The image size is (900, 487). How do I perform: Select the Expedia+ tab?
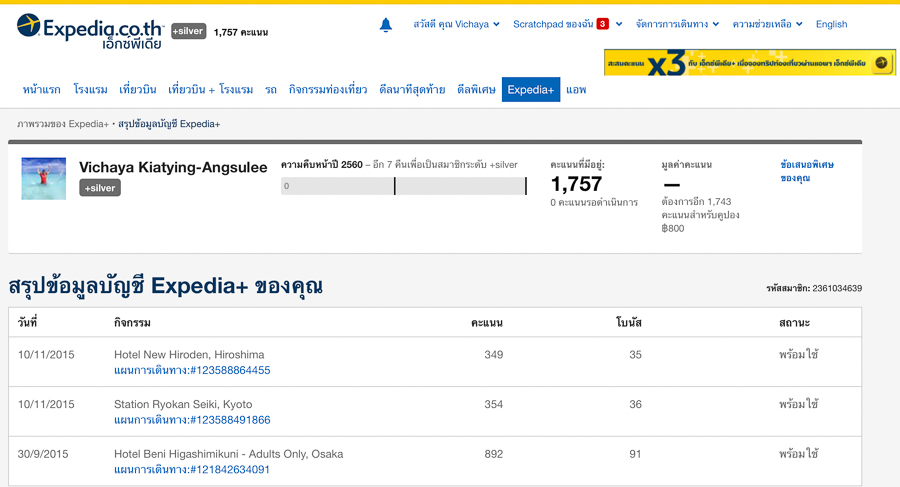click(x=530, y=90)
